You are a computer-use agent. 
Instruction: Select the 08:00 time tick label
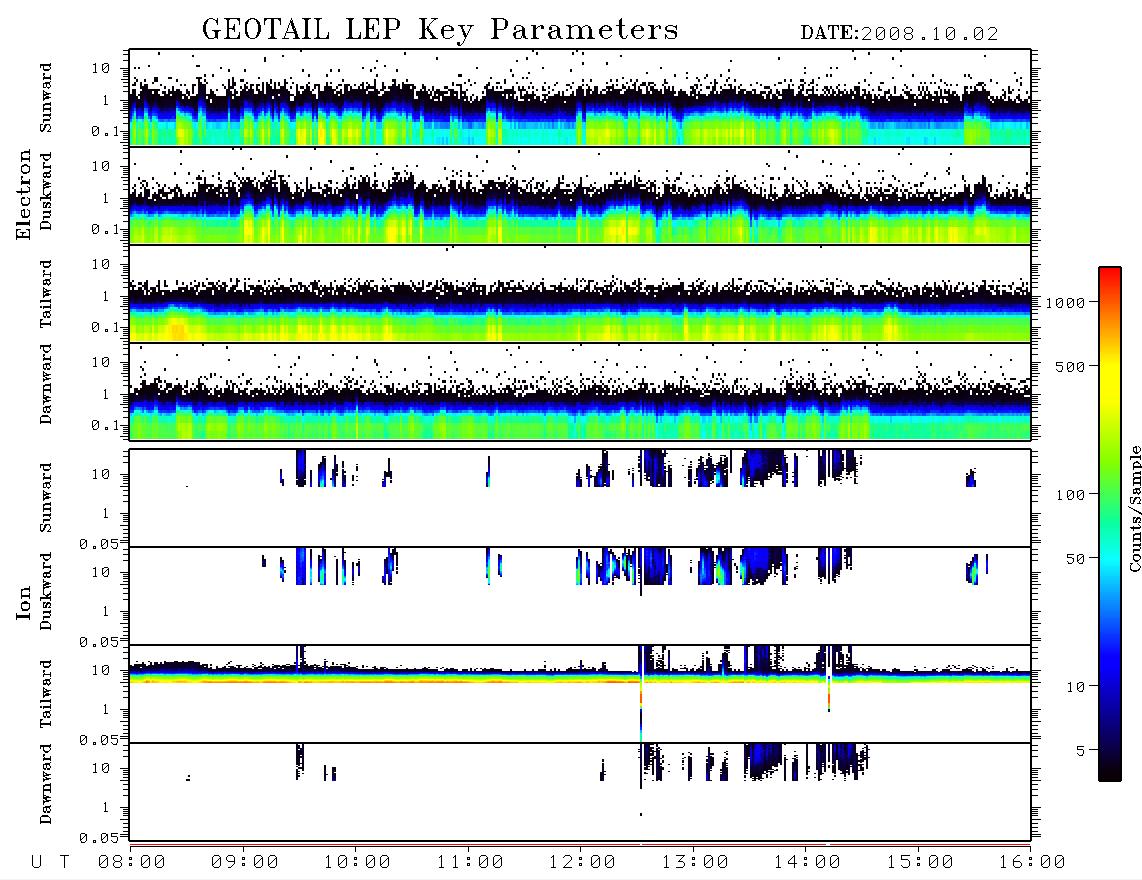pyautogui.click(x=132, y=863)
